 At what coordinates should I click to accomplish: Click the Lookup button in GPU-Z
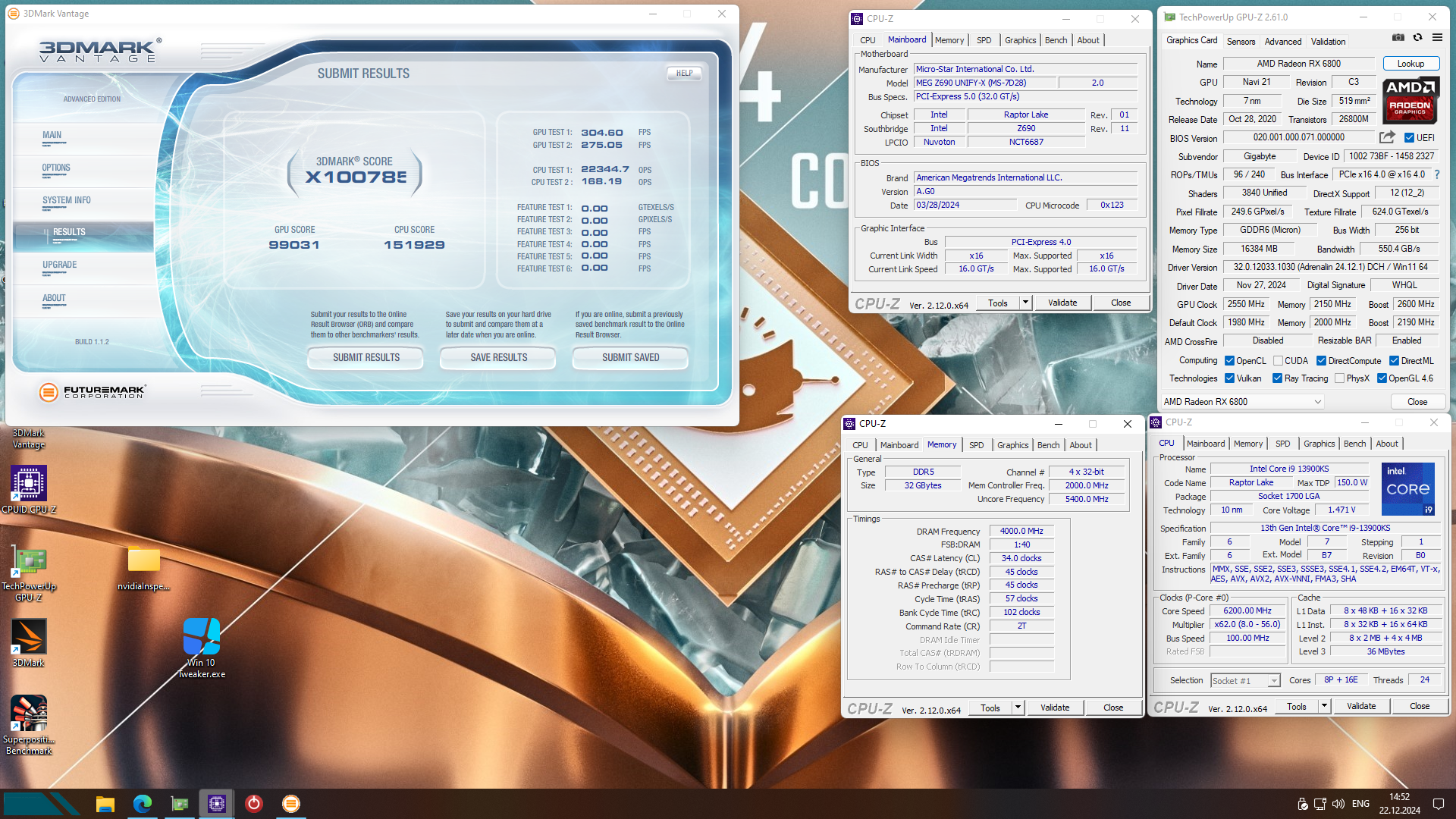point(1410,64)
